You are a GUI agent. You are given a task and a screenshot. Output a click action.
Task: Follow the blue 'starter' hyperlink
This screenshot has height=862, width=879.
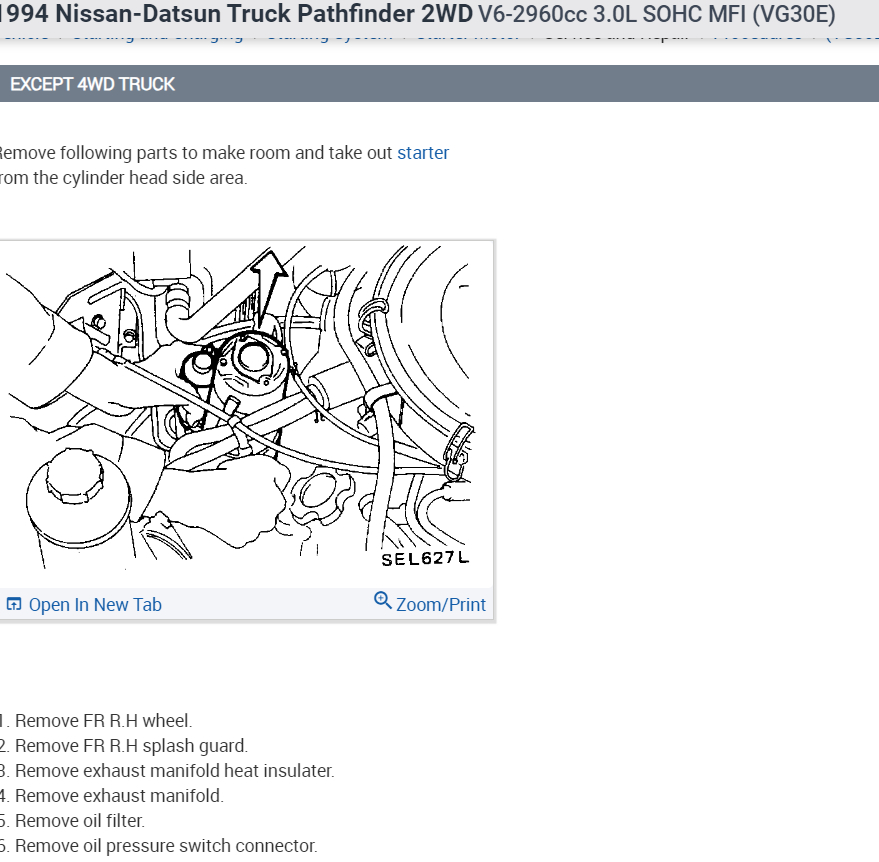tap(423, 152)
